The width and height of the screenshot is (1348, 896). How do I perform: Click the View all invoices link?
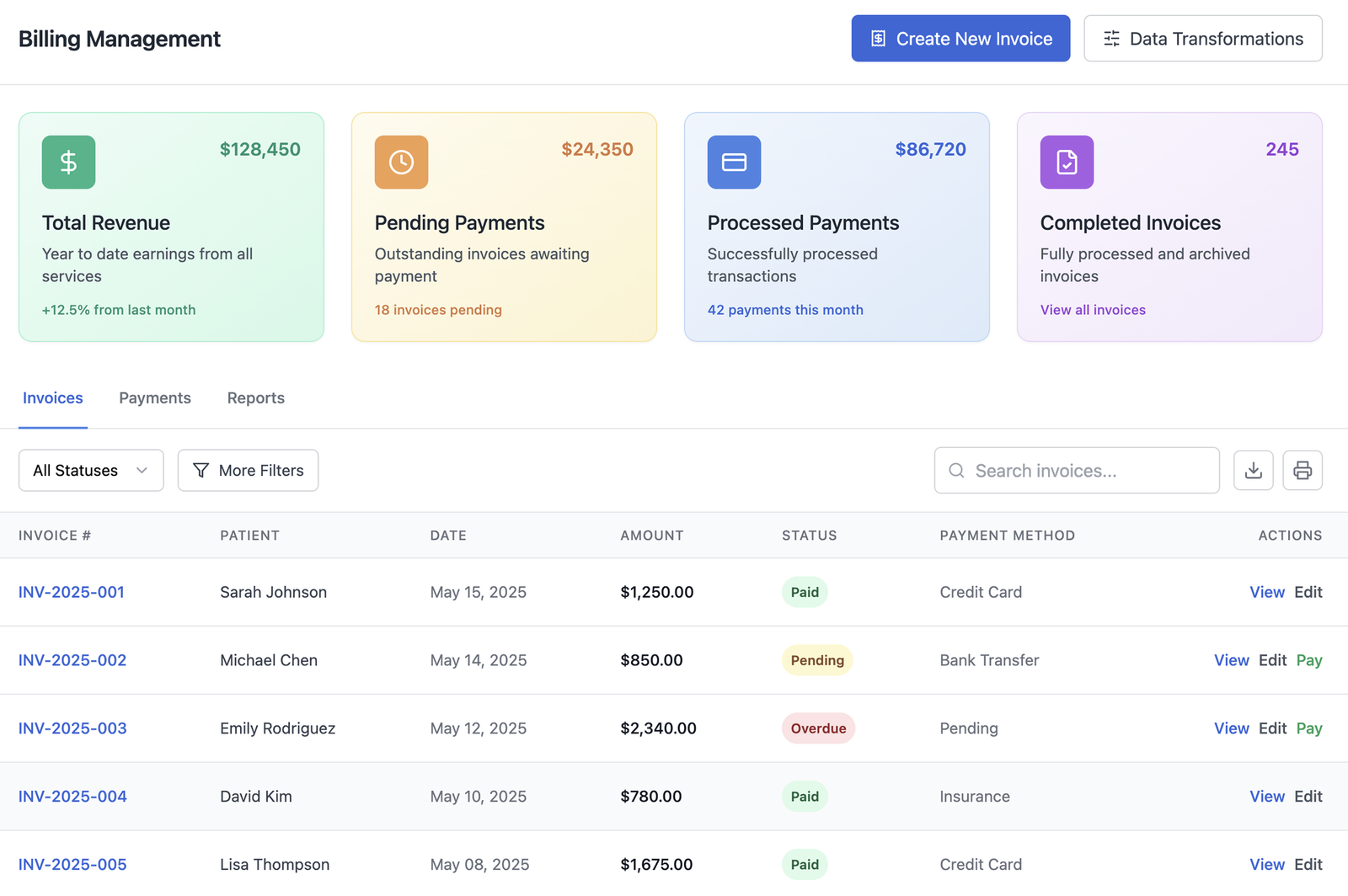click(1093, 310)
